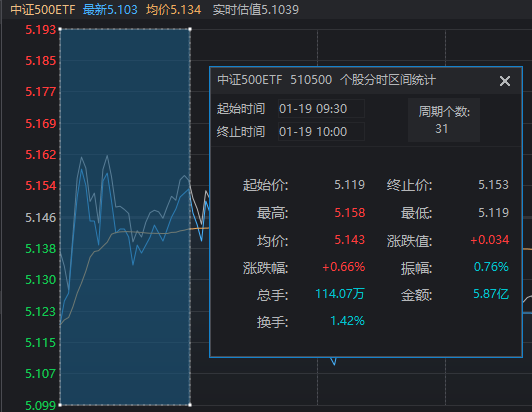
Task: Click the 最新5.103 latest price label
Action: click(x=110, y=10)
